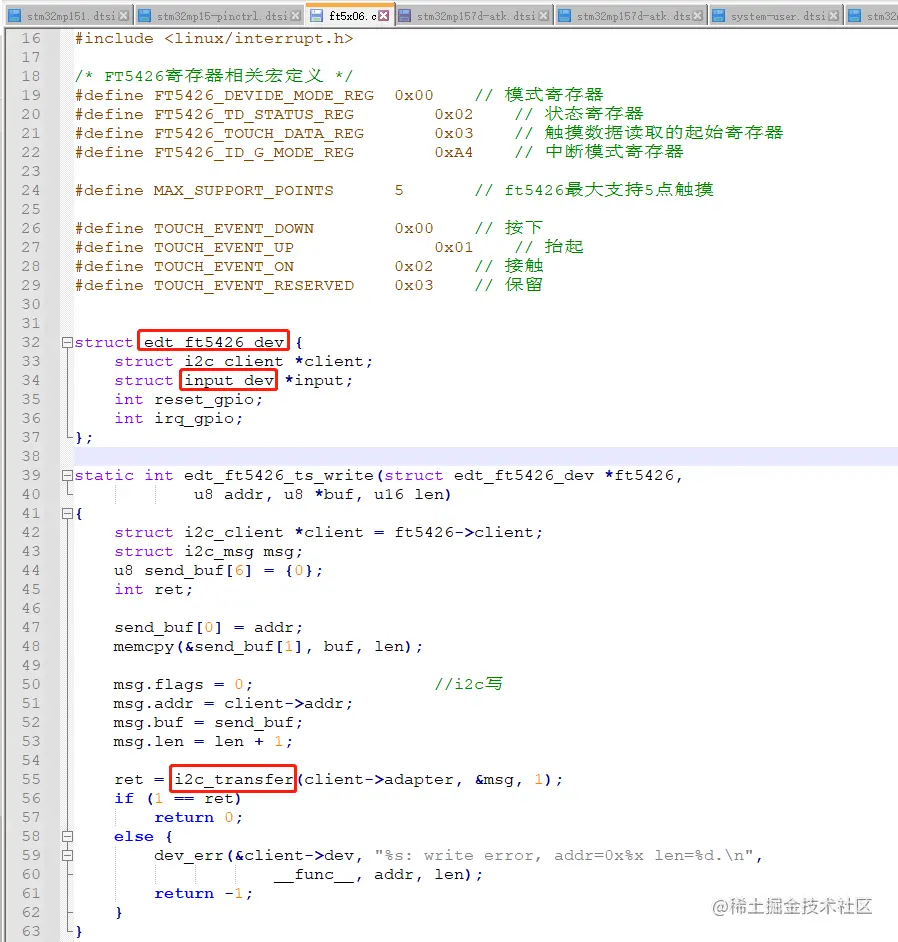Switch to the stm32mp151.dtsi tab
This screenshot has width=898, height=942.
(x=70, y=16)
